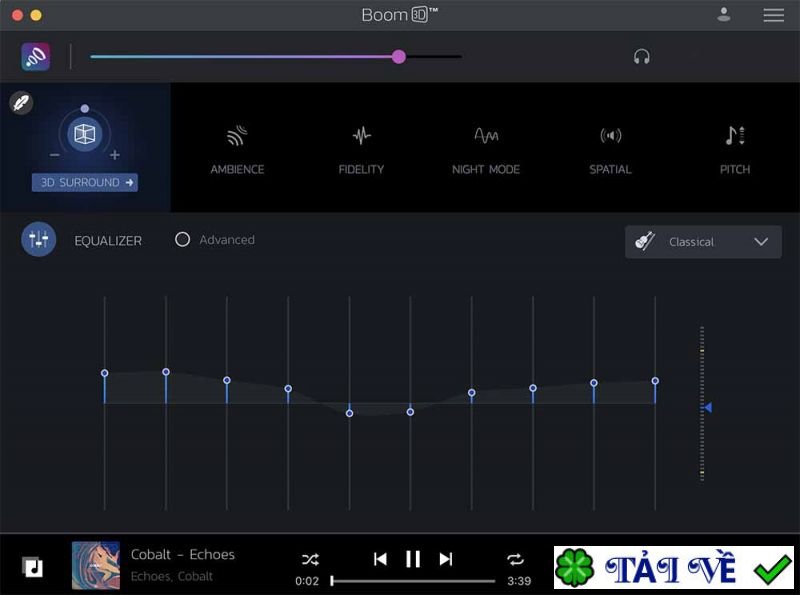The image size is (800, 595).
Task: Click the seventh equalizer band handle
Action: pos(471,393)
